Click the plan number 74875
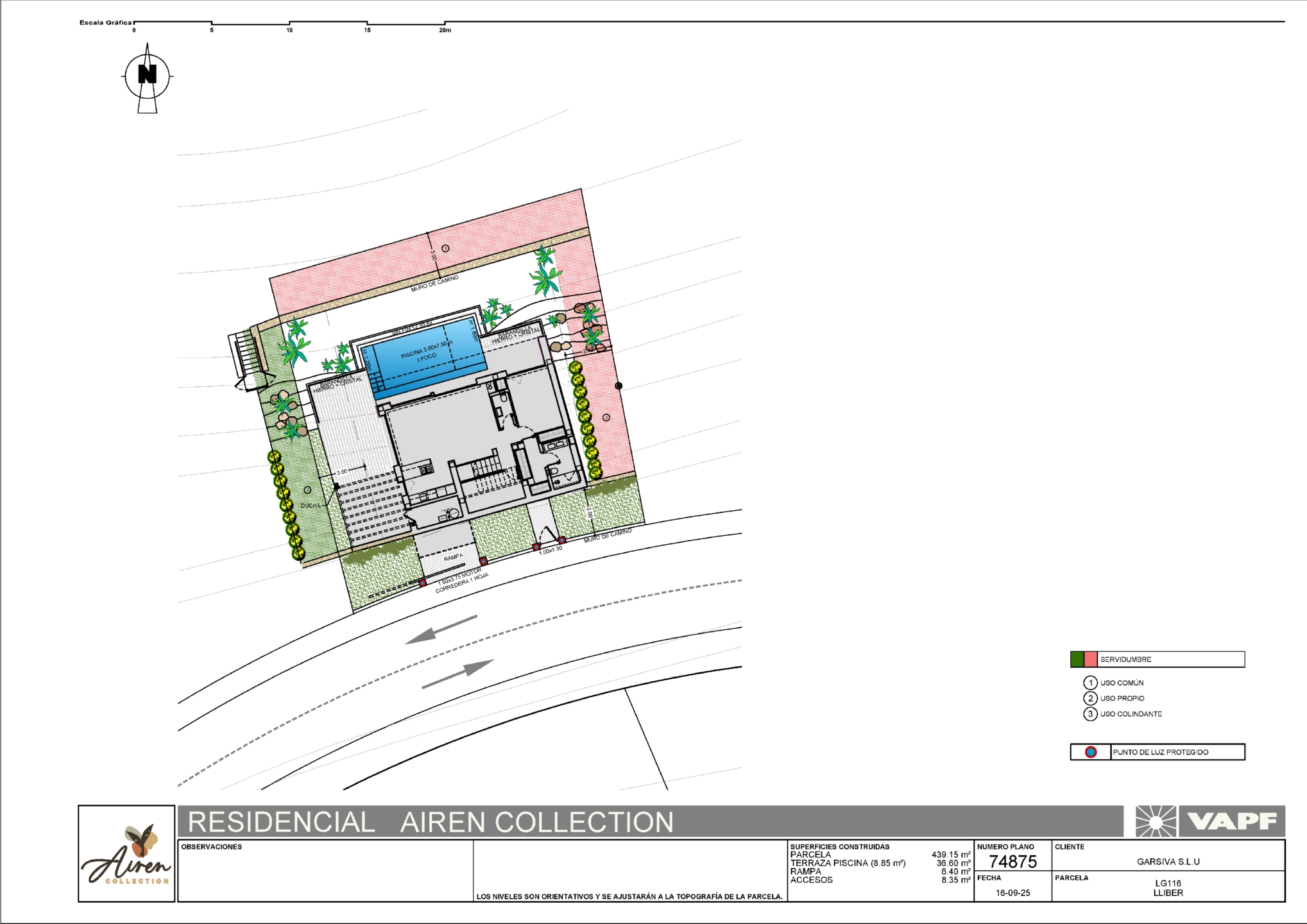 click(1012, 862)
